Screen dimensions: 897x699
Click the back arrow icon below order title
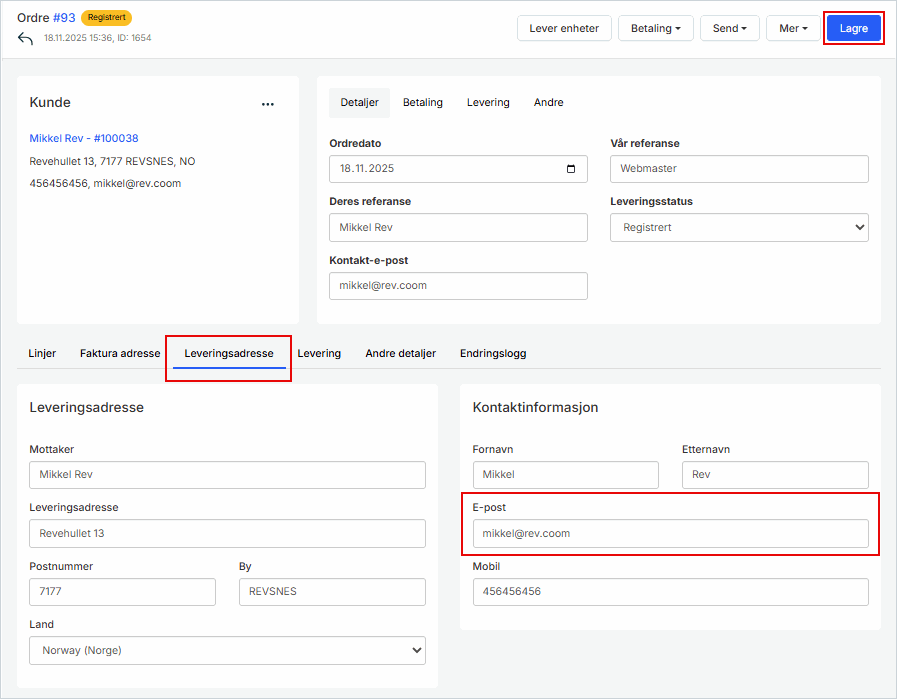click(26, 38)
